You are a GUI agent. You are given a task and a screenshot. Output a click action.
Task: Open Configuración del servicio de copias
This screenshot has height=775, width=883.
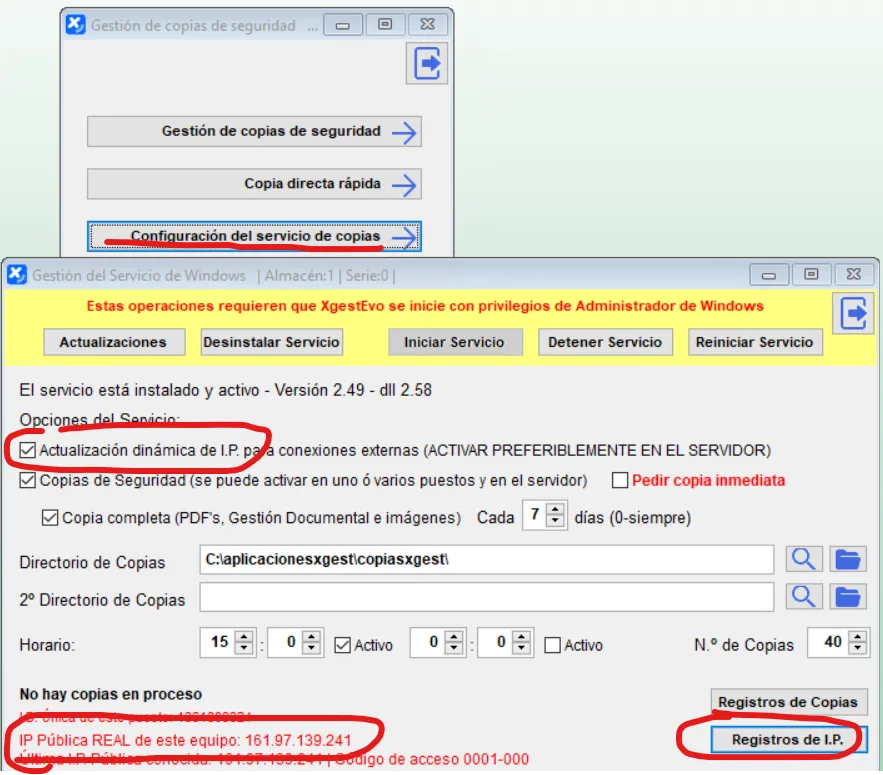(253, 236)
